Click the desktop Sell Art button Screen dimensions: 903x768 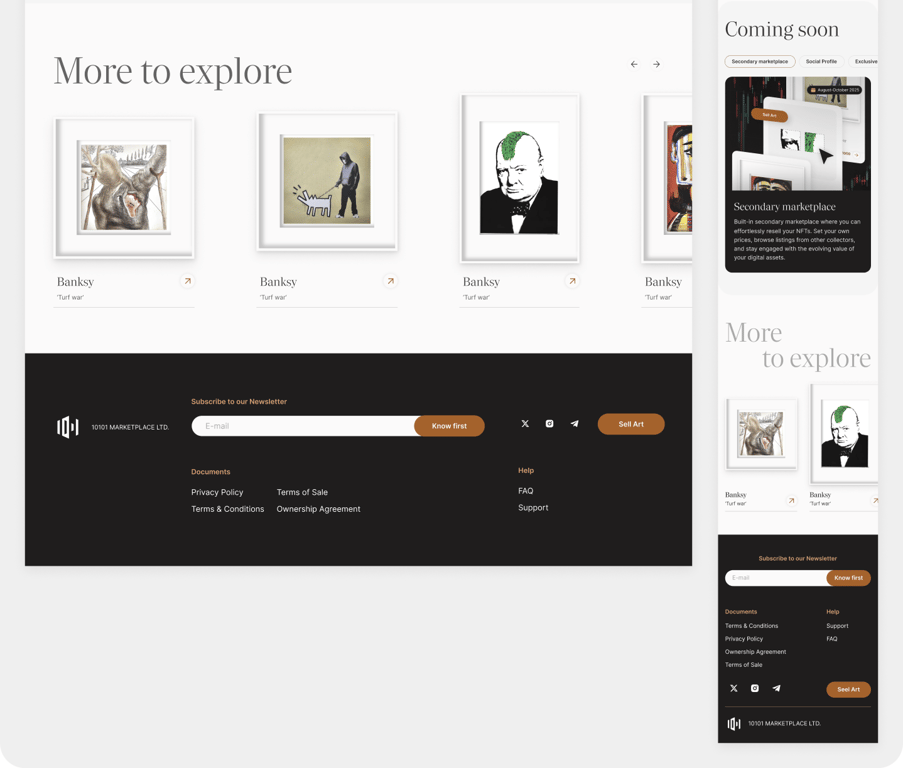coord(631,424)
